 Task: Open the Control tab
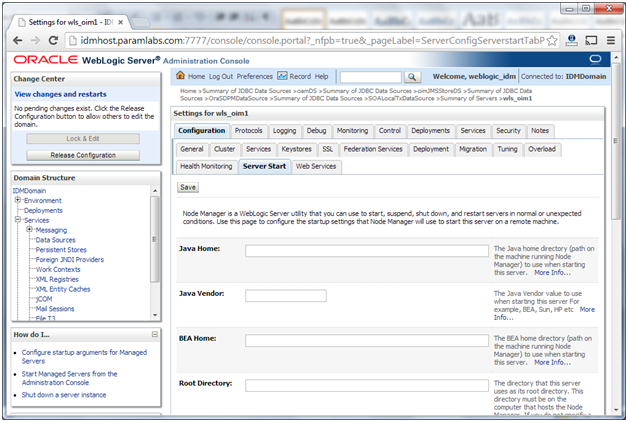390,131
